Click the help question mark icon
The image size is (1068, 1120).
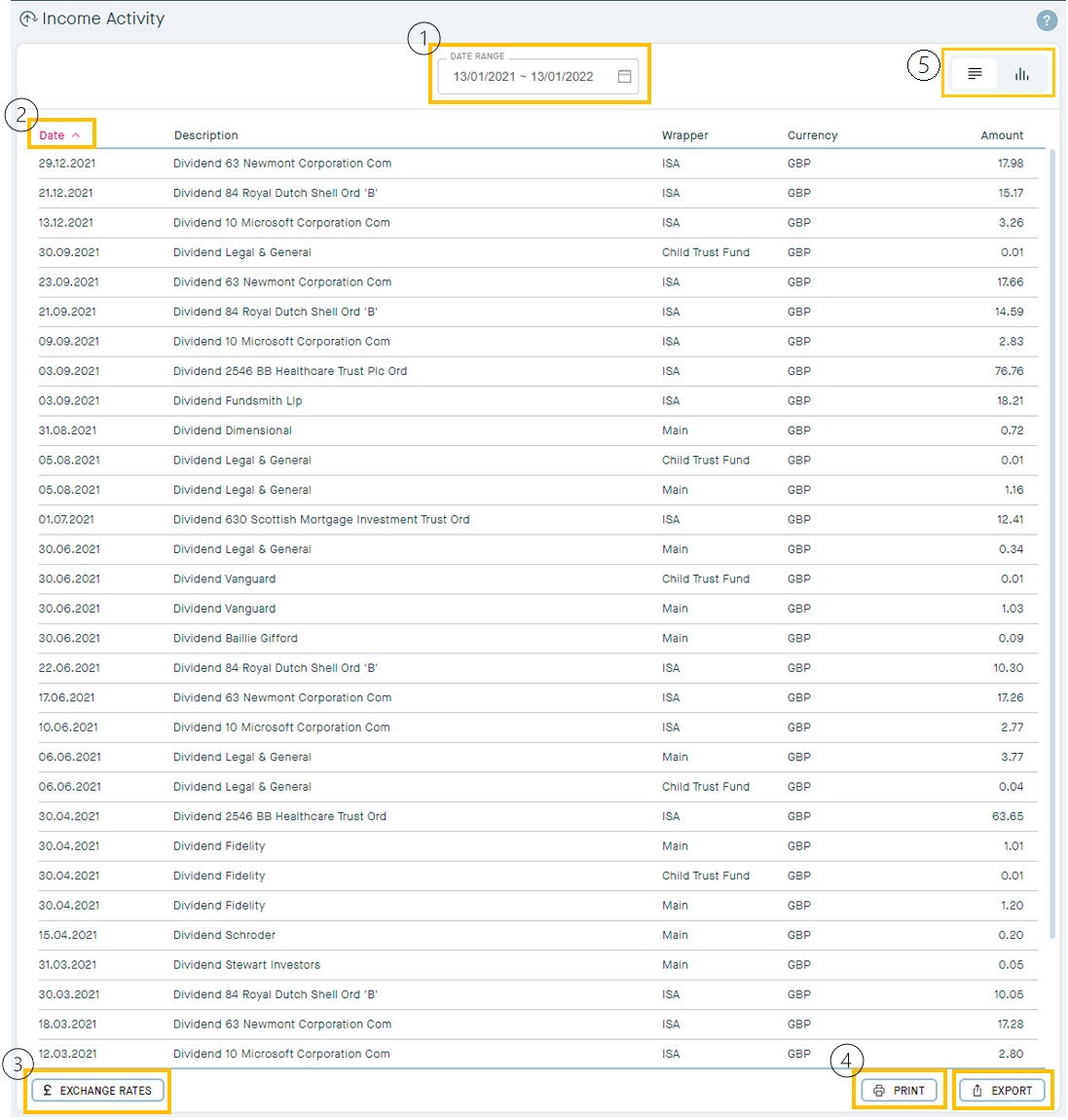[x=1046, y=20]
